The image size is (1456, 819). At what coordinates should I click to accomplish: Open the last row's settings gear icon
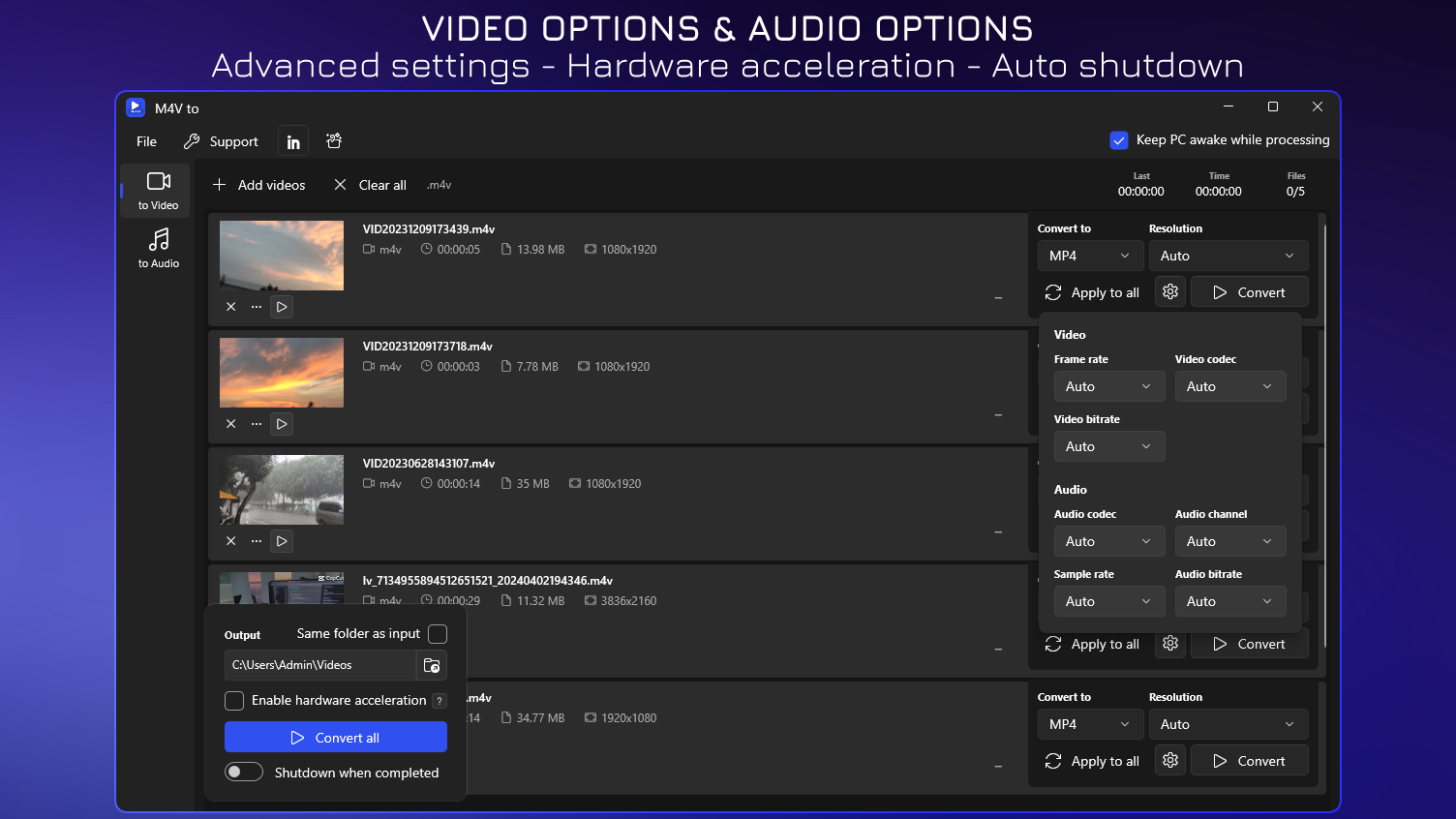tap(1170, 760)
